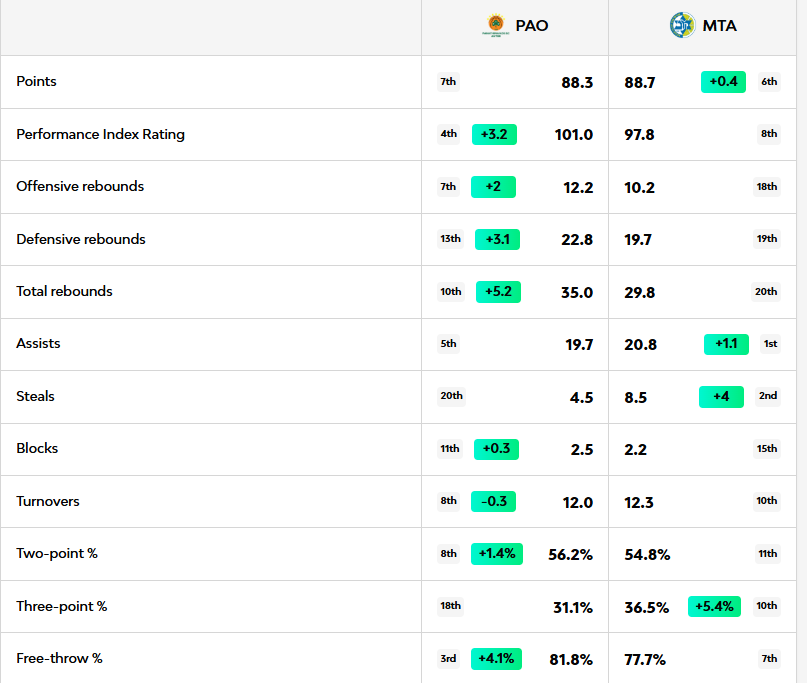Click the +0.4 Points badge for MTA
This screenshot has height=683, width=807.
click(723, 82)
